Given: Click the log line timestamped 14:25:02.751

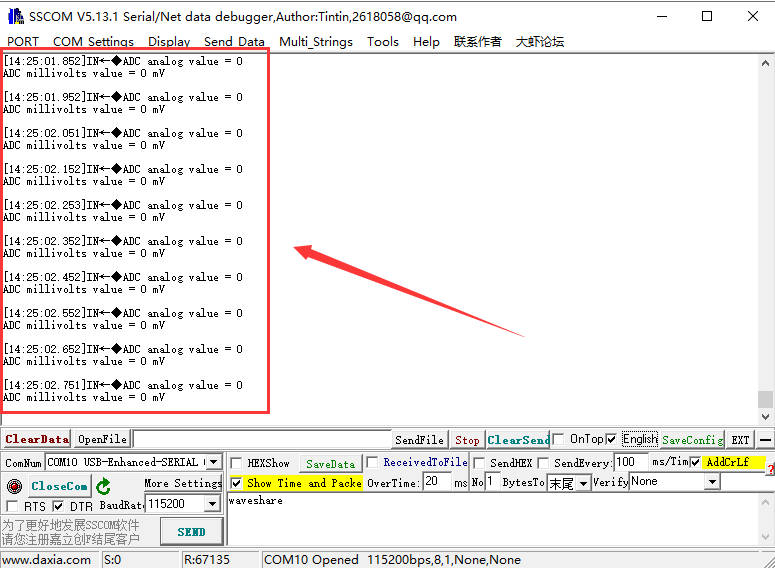Looking at the screenshot, I should point(123,385).
